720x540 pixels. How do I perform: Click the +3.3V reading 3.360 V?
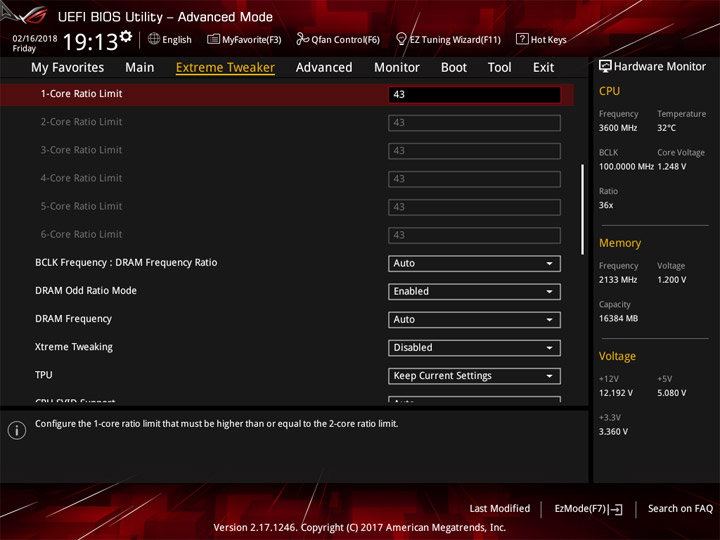[x=613, y=432]
